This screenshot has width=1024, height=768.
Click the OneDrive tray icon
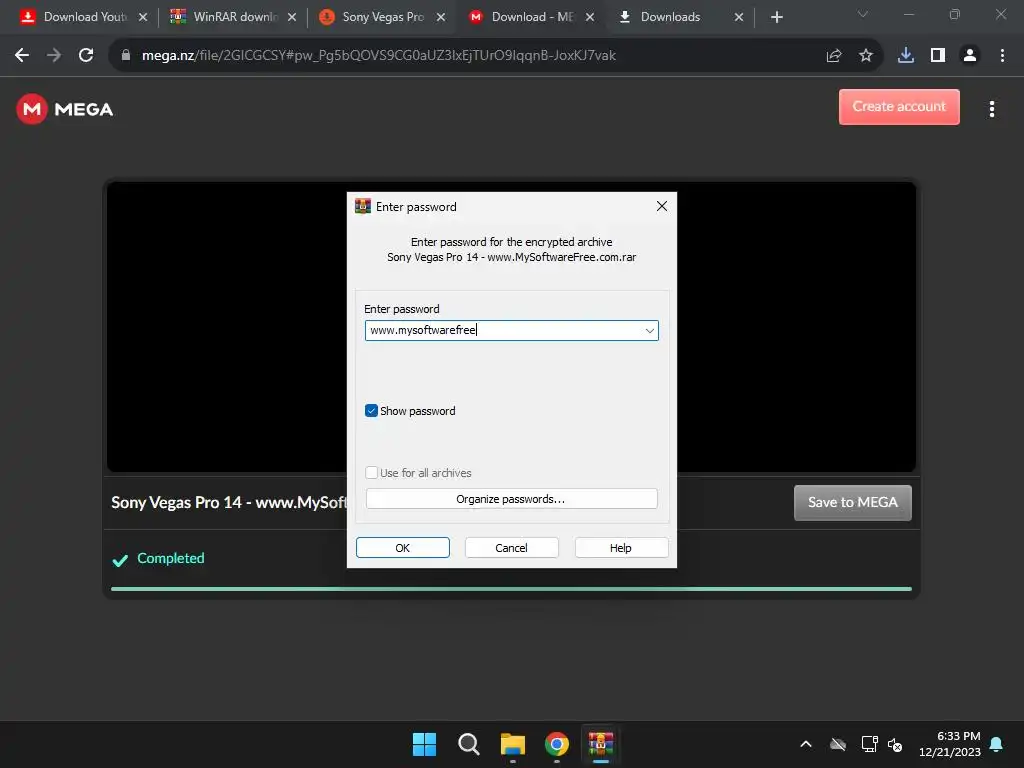click(838, 744)
